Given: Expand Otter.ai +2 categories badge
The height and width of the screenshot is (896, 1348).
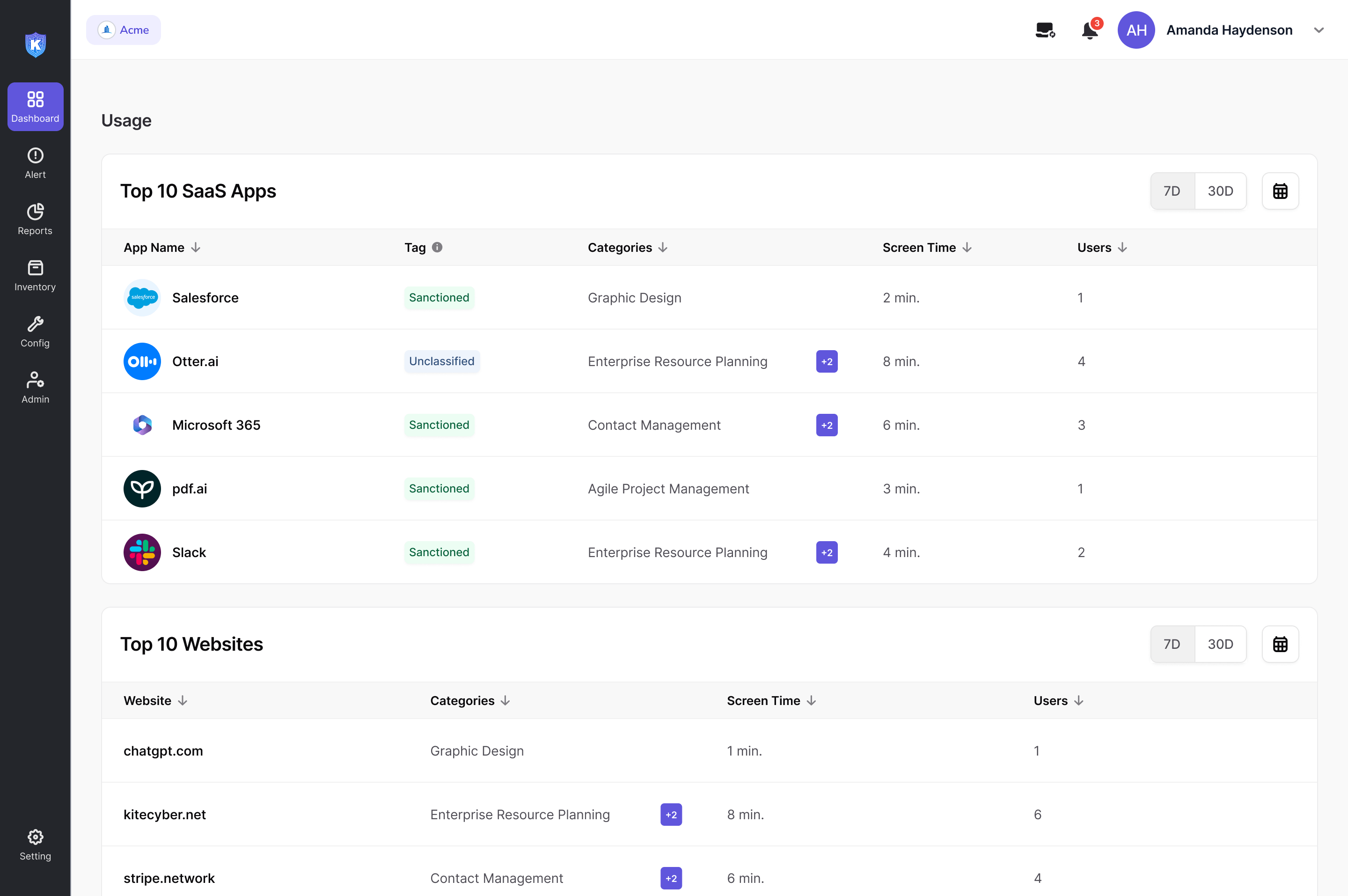Looking at the screenshot, I should pyautogui.click(x=827, y=362).
